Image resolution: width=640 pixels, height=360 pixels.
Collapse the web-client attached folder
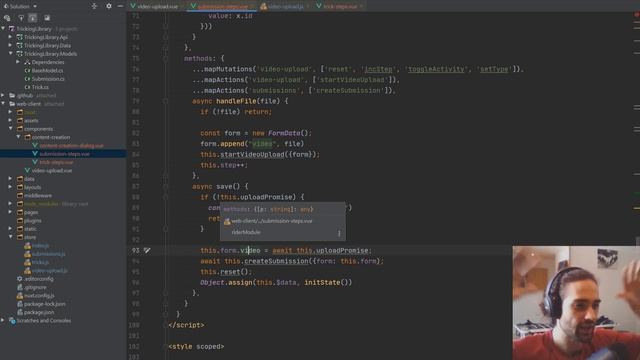pos(3,104)
